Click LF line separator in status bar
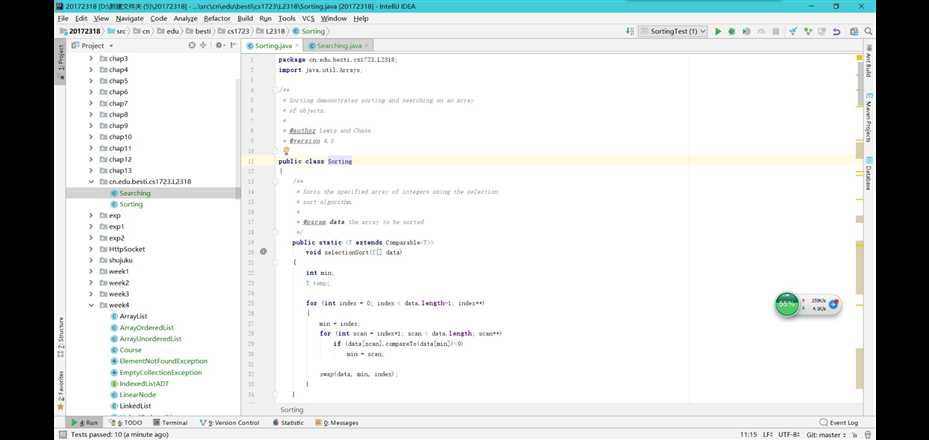 (767, 435)
